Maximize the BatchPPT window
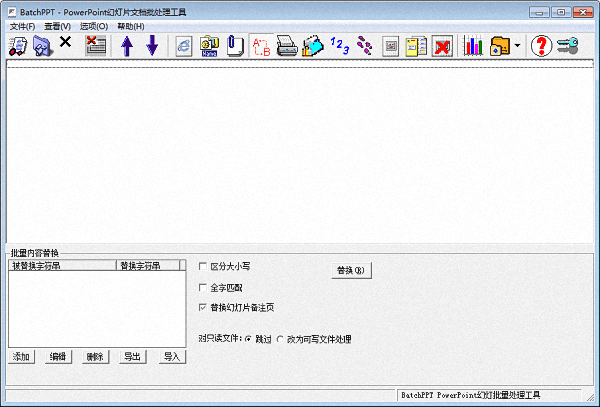600x407 pixels. [561, 13]
